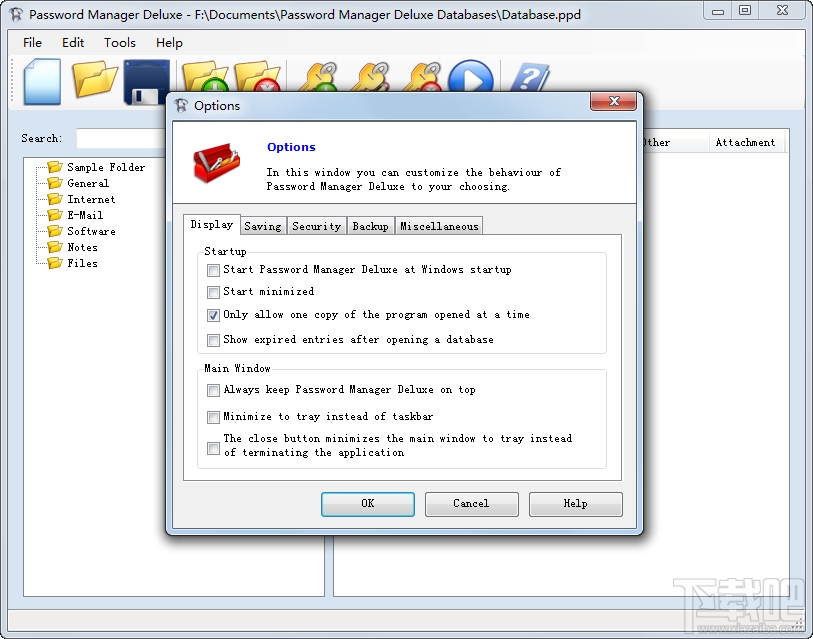
Task: Disable allowing only one copy of the program
Action: pos(213,315)
